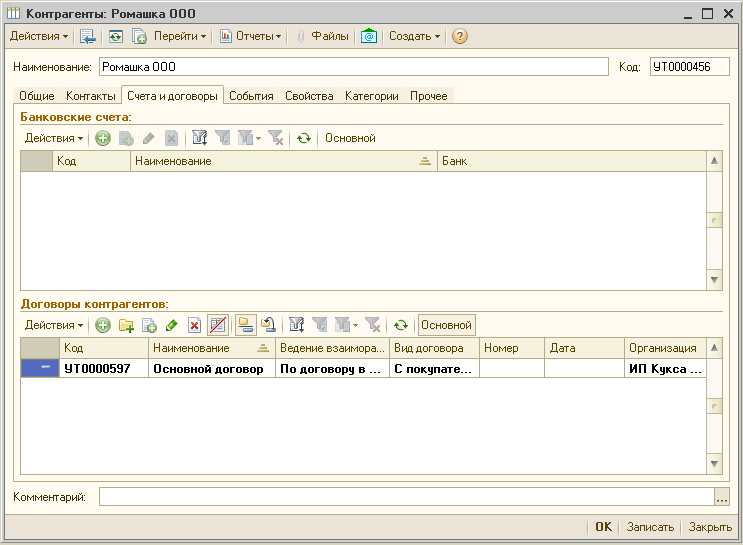
Task: Switch to the Прочее tab
Action: click(428, 96)
